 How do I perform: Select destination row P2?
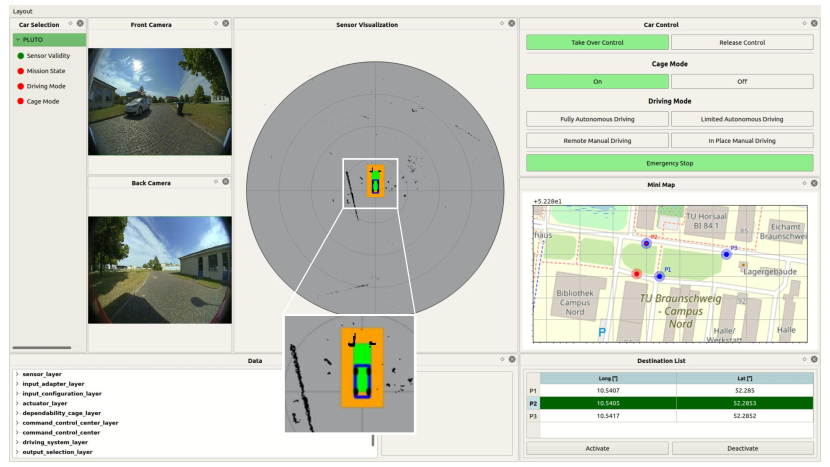click(533, 403)
